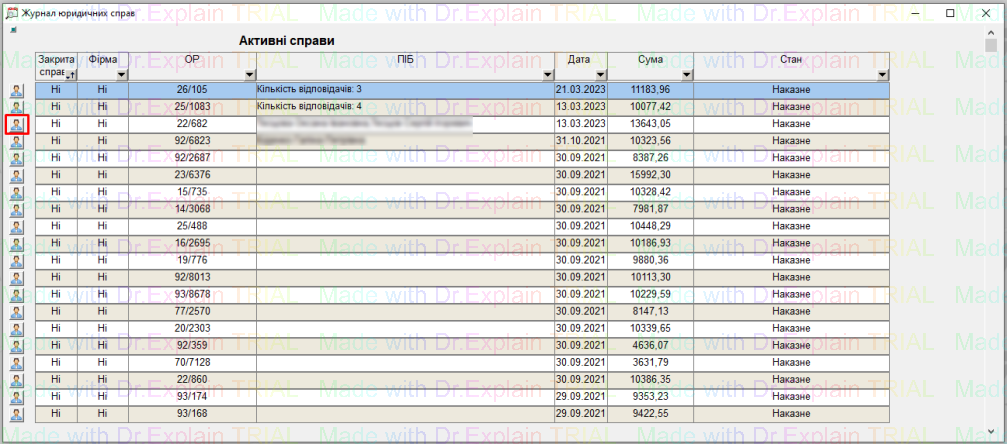Open the 'Сума' column filter dropdown
The width and height of the screenshot is (1007, 444).
click(x=689, y=75)
